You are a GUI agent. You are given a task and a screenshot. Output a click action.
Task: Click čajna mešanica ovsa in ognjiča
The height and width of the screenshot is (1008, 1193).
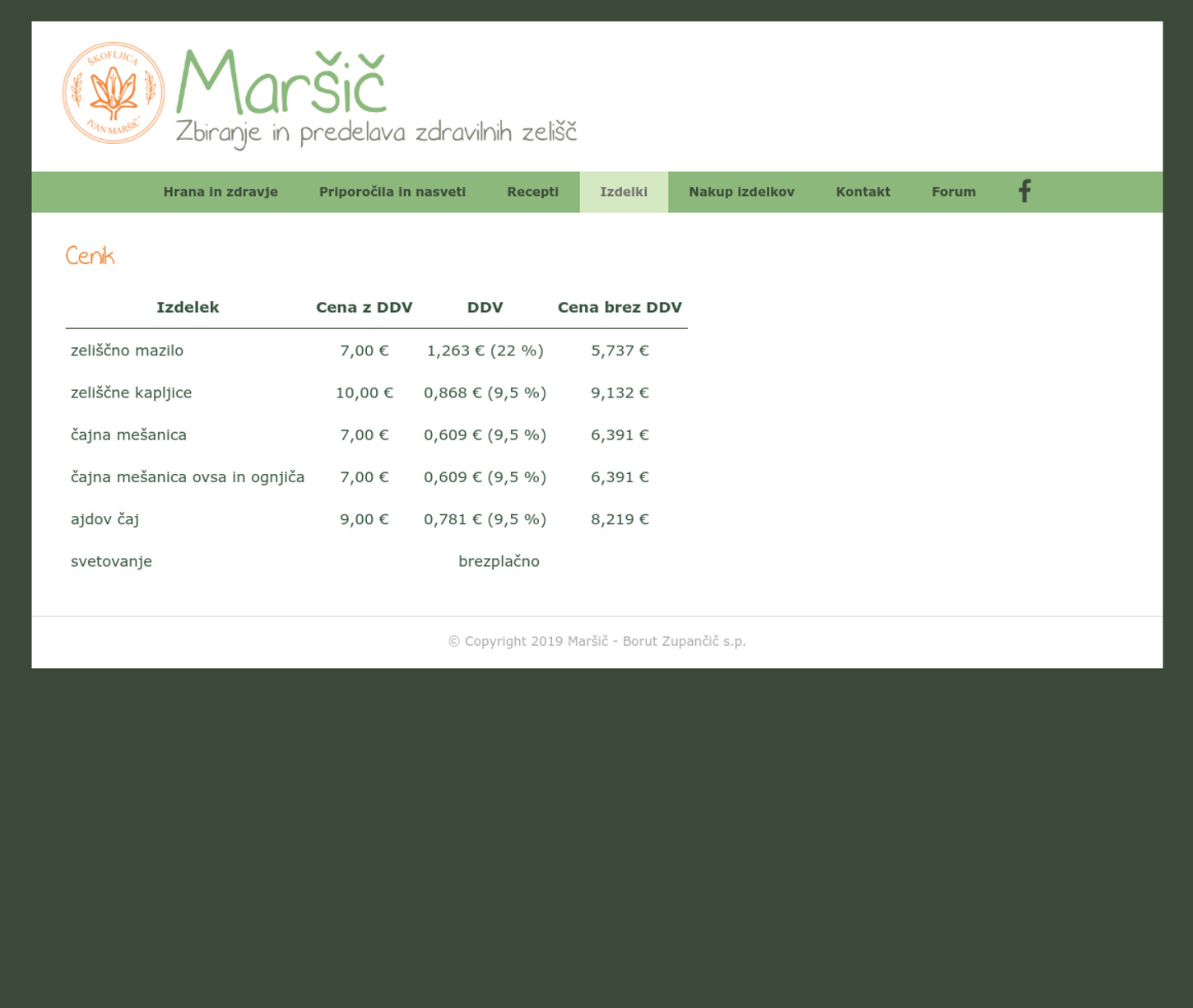[188, 477]
